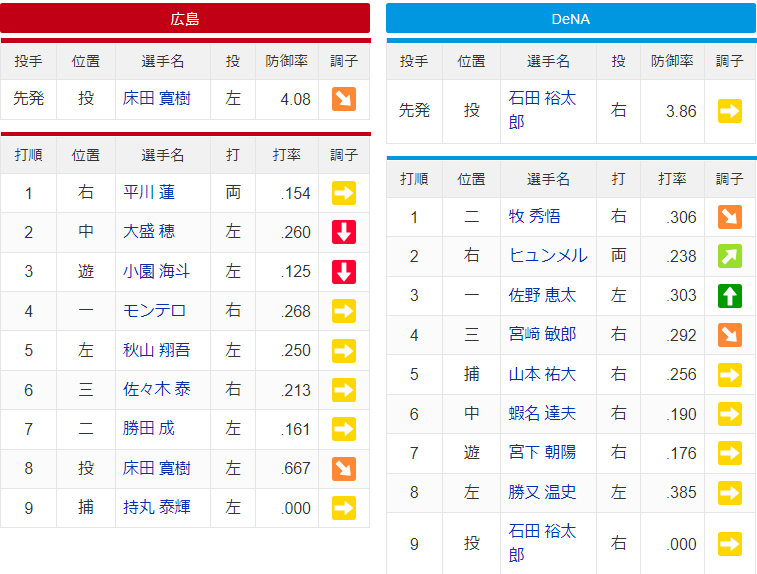757x574 pixels.
Task: Open 持丸 泰輝 player link
Action: (156, 508)
